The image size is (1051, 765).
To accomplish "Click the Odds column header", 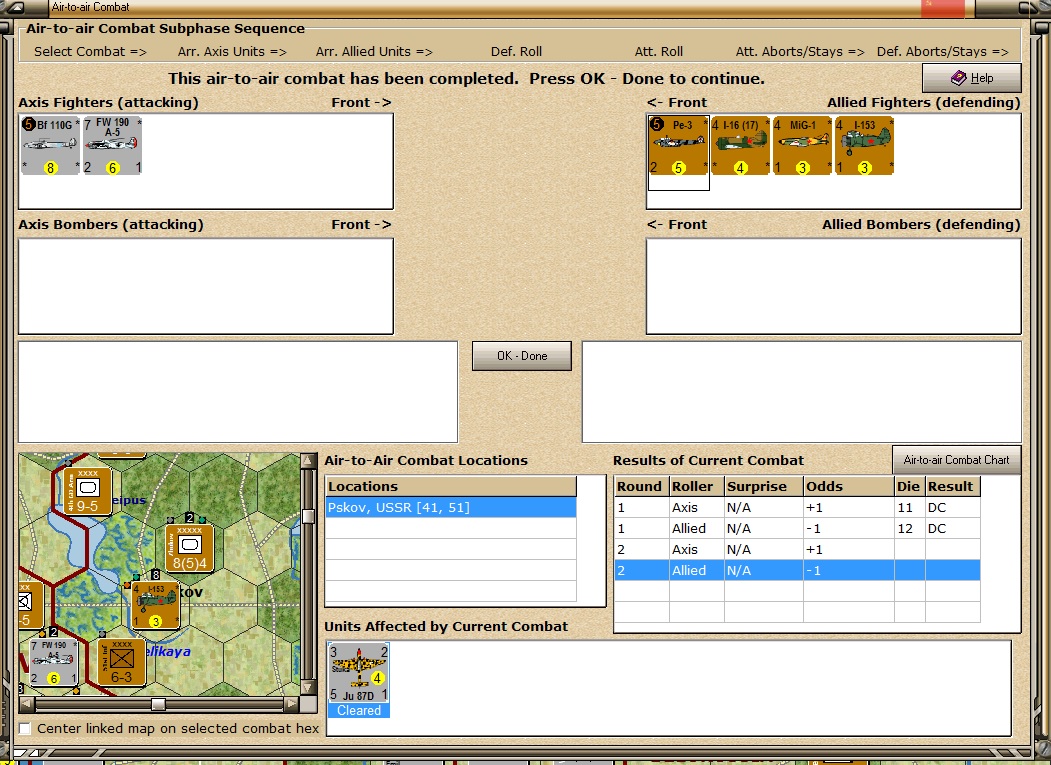I will (848, 486).
